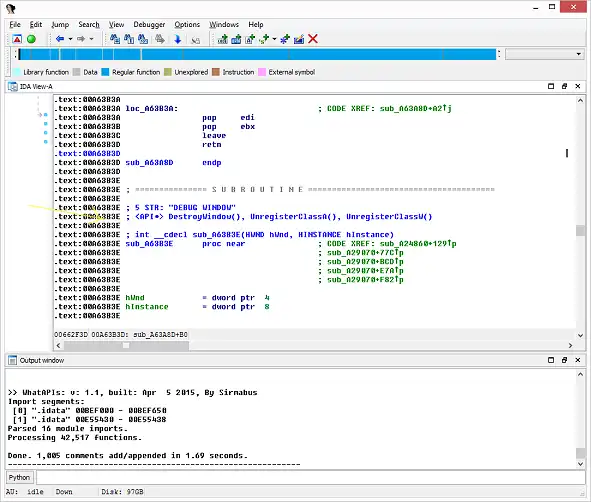591x502 pixels.
Task: Click the horizontal scroll right arrow
Action: 570,345
